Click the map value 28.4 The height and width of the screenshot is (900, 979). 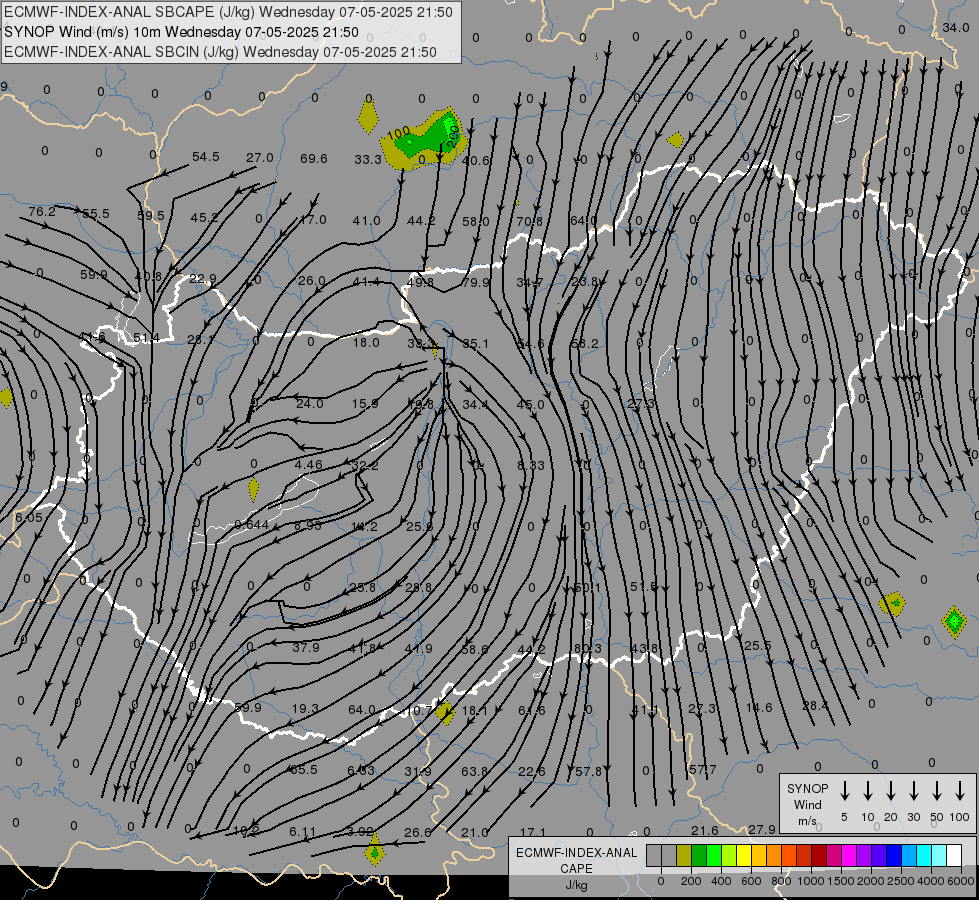click(x=815, y=705)
